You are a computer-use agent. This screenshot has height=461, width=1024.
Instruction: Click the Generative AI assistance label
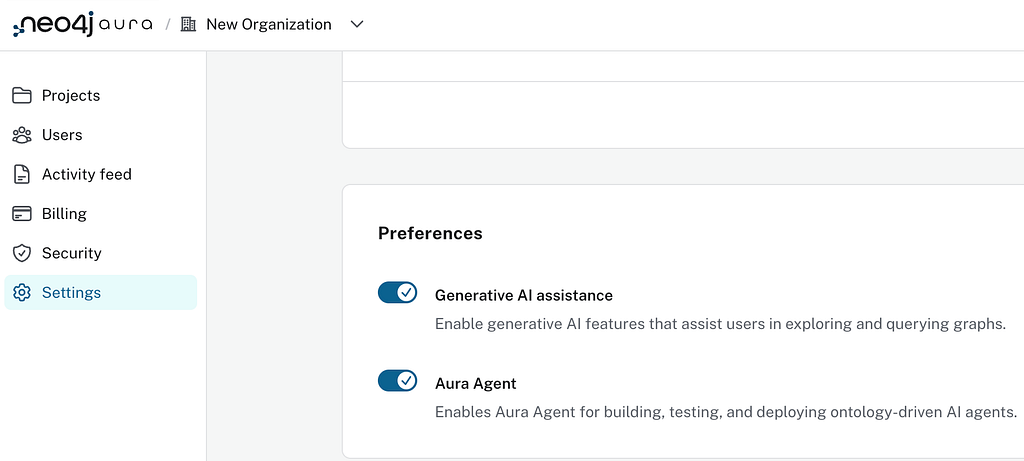(524, 296)
